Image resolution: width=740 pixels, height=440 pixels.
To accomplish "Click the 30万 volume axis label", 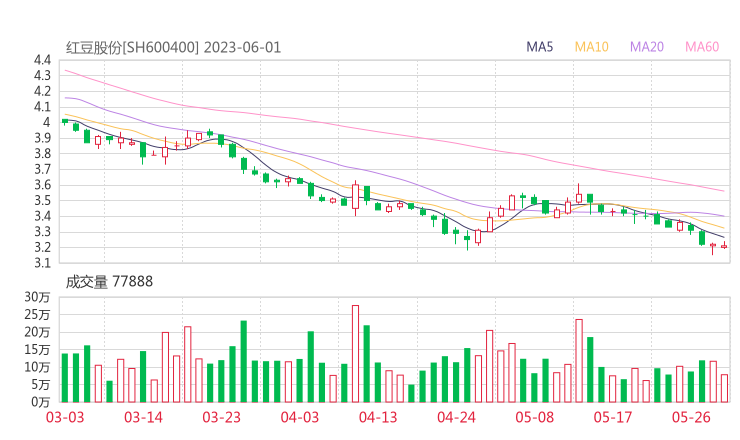I will (38, 298).
